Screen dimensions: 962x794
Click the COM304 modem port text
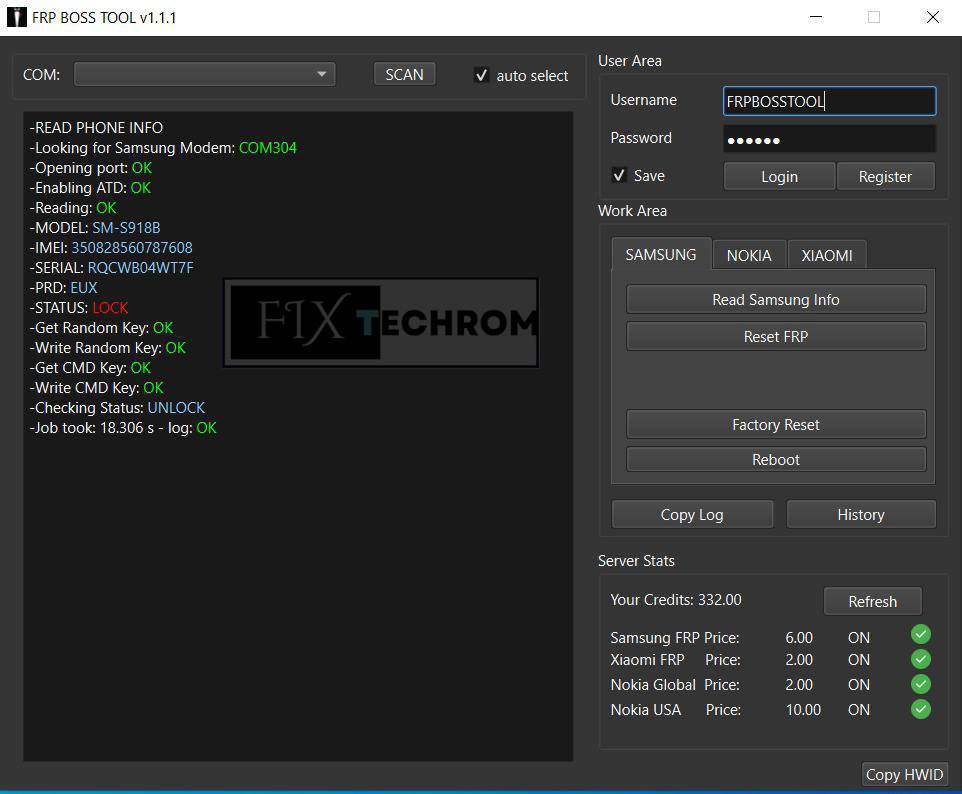[267, 148]
